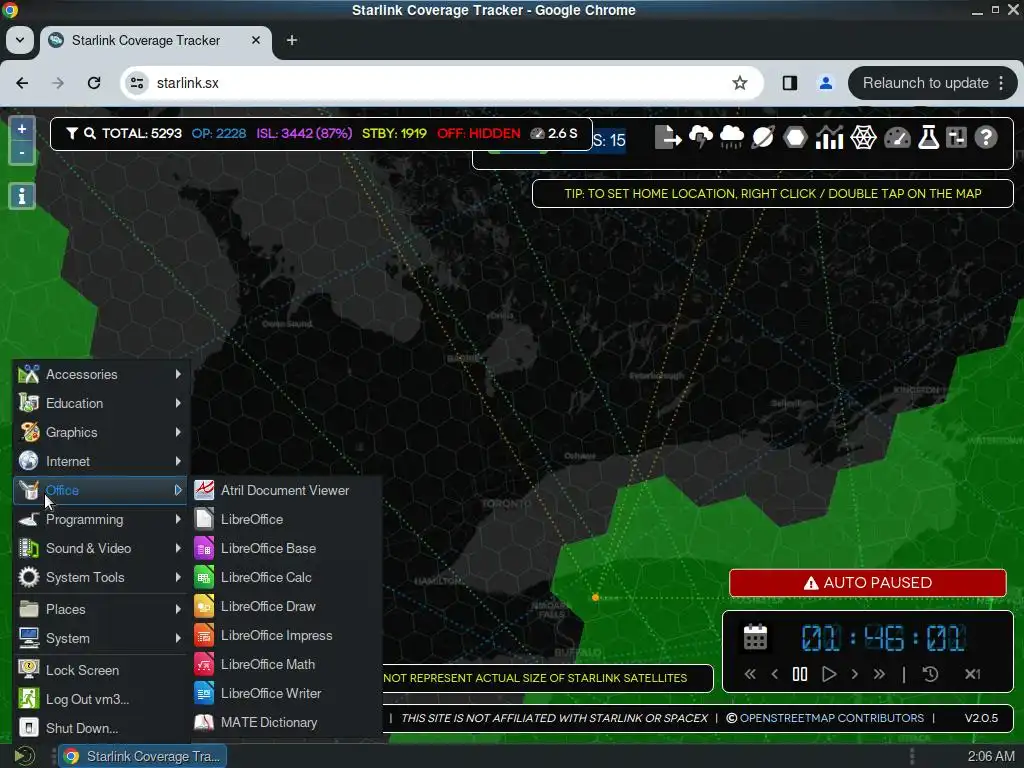Click the spider web mesh icon

click(863, 138)
